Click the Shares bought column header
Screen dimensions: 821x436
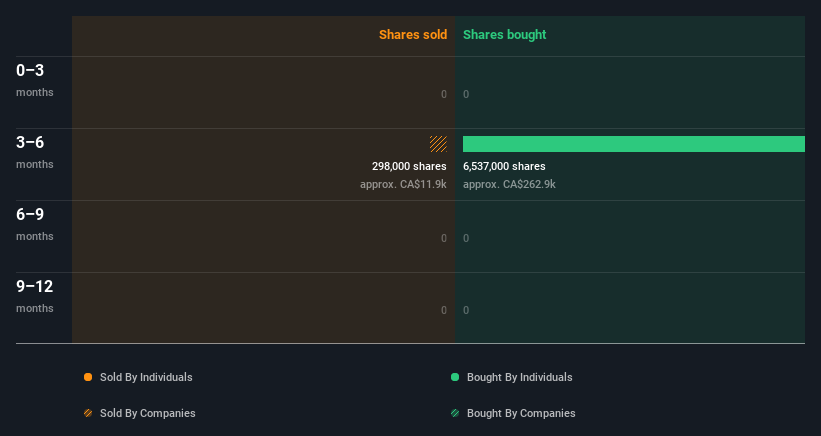(504, 35)
